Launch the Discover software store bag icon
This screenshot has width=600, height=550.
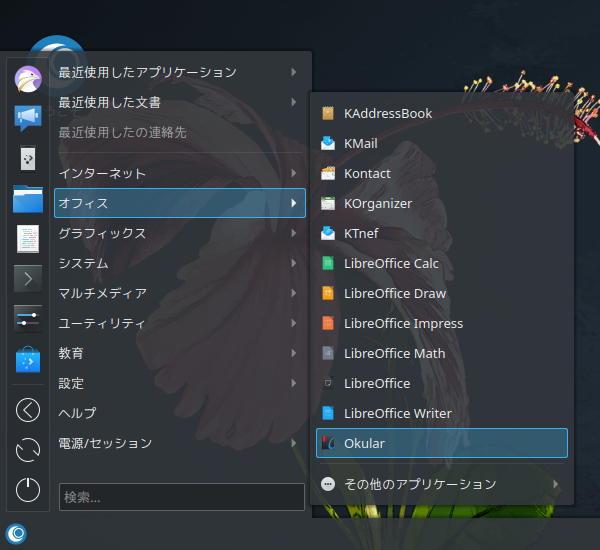28,359
